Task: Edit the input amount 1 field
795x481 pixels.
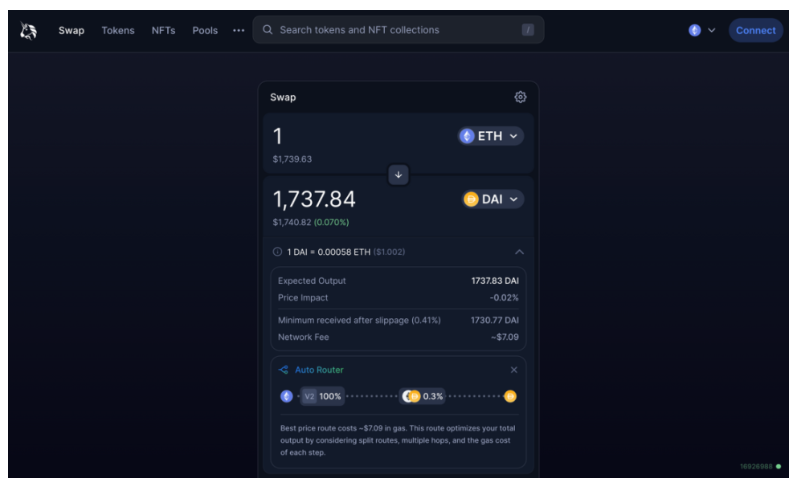Action: (277, 136)
